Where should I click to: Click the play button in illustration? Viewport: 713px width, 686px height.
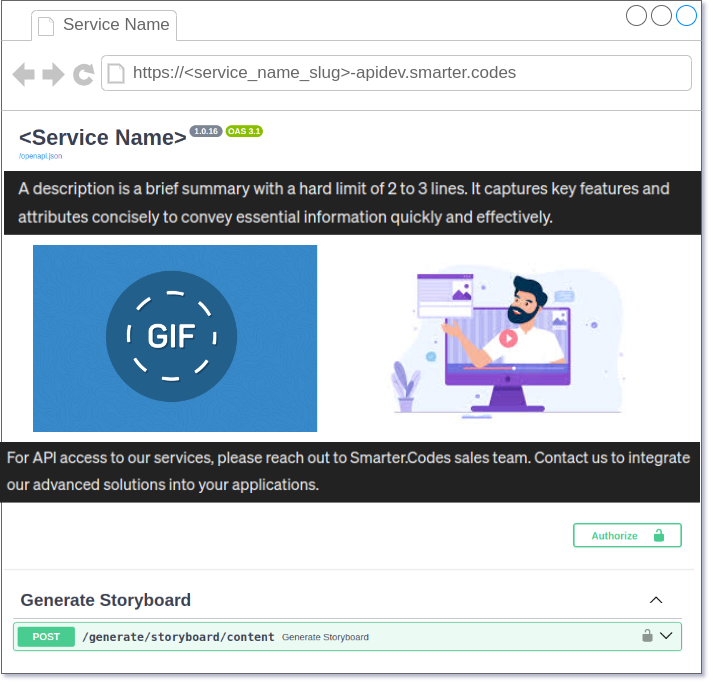point(508,338)
